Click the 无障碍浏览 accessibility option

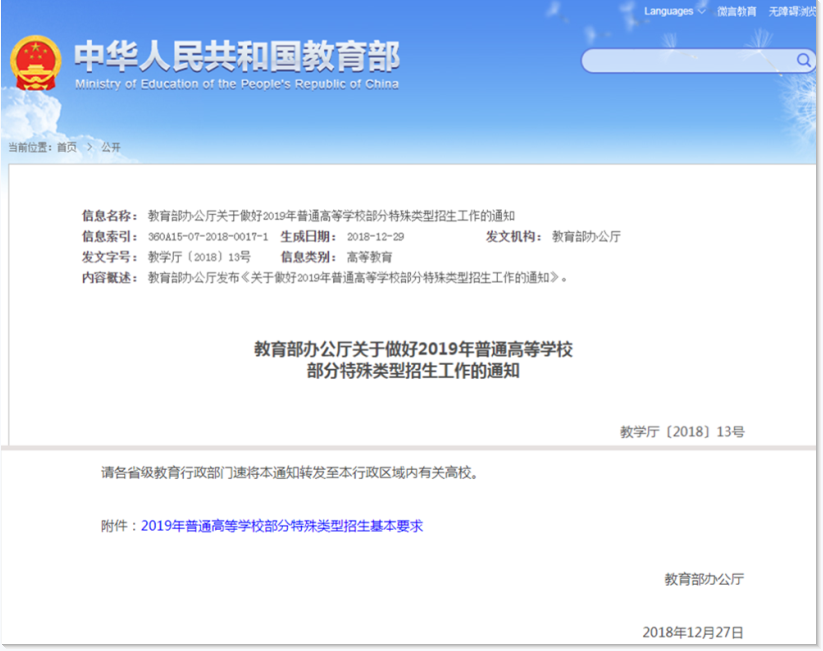point(793,10)
